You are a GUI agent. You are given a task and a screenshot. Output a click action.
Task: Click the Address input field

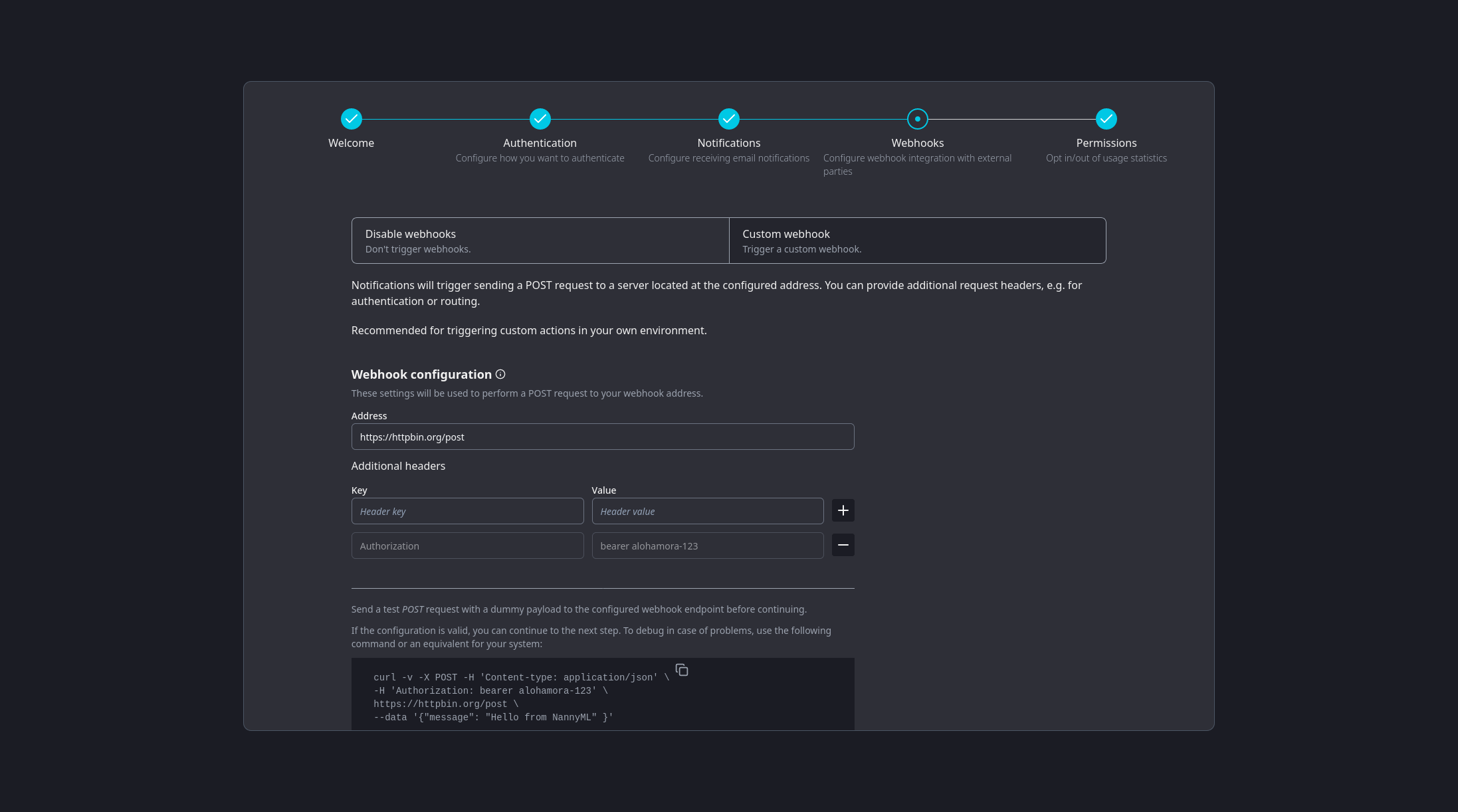point(602,437)
